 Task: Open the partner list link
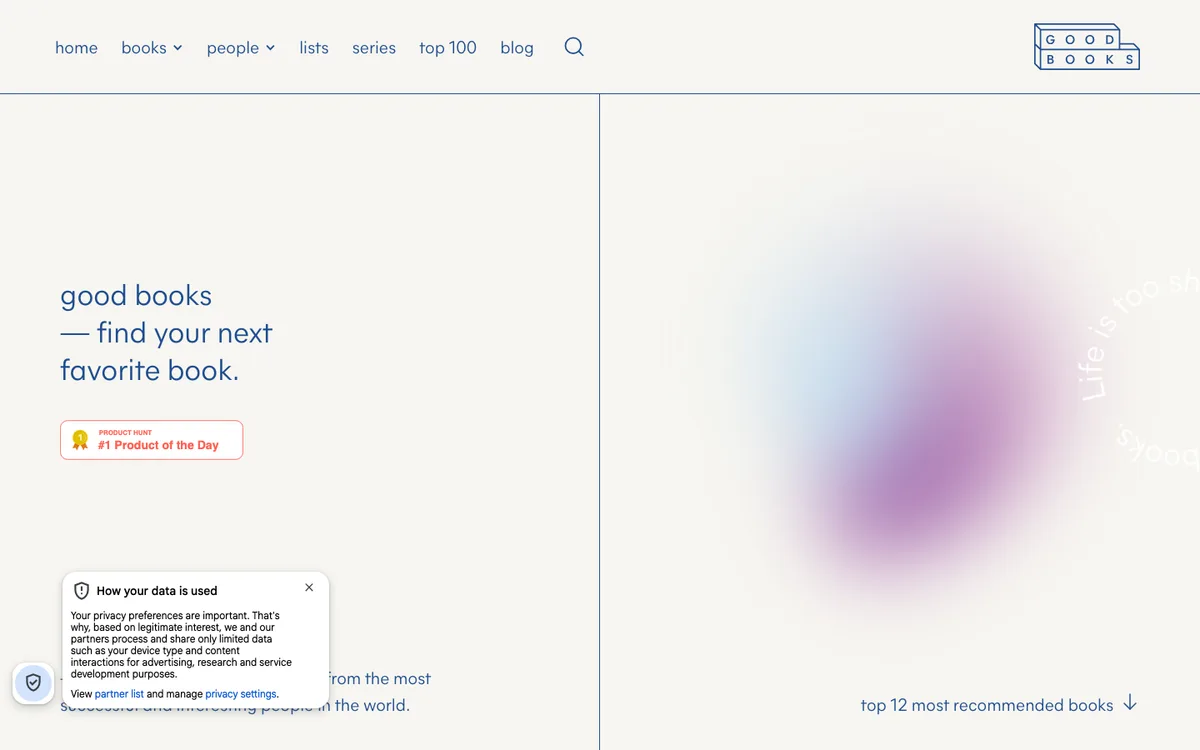point(119,694)
